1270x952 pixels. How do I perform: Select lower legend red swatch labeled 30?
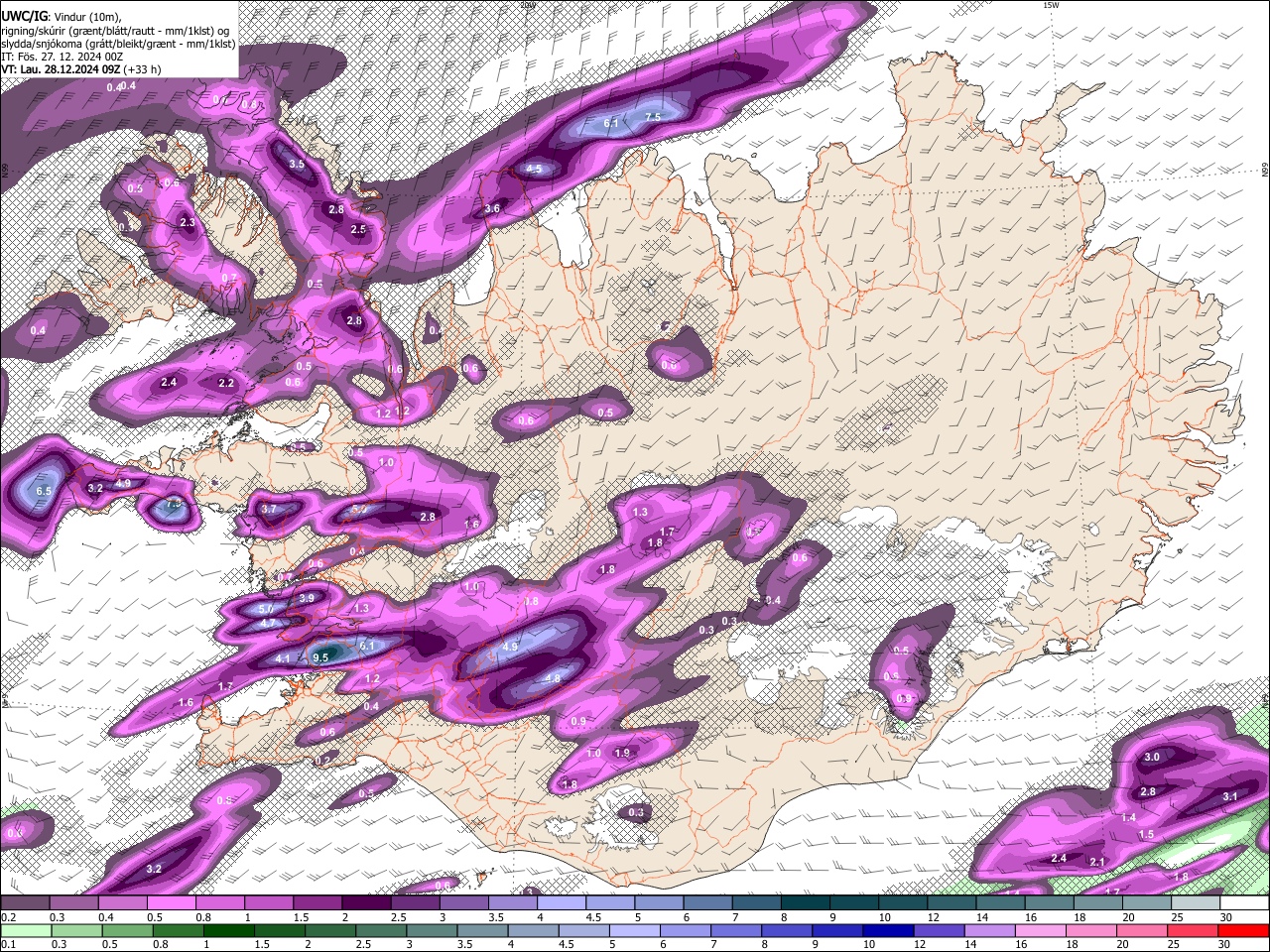1243,931
